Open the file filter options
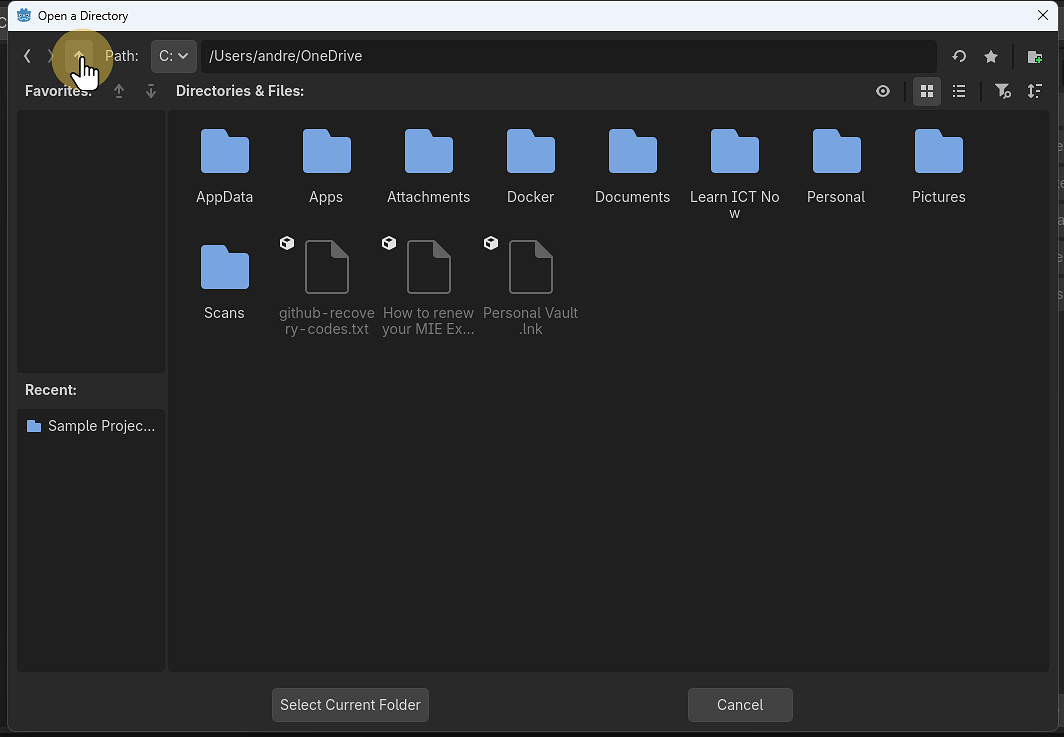This screenshot has width=1064, height=737. pos(1002,91)
